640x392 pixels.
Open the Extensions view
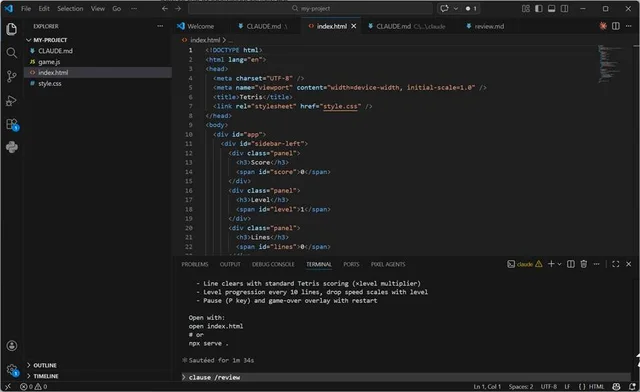(11, 124)
